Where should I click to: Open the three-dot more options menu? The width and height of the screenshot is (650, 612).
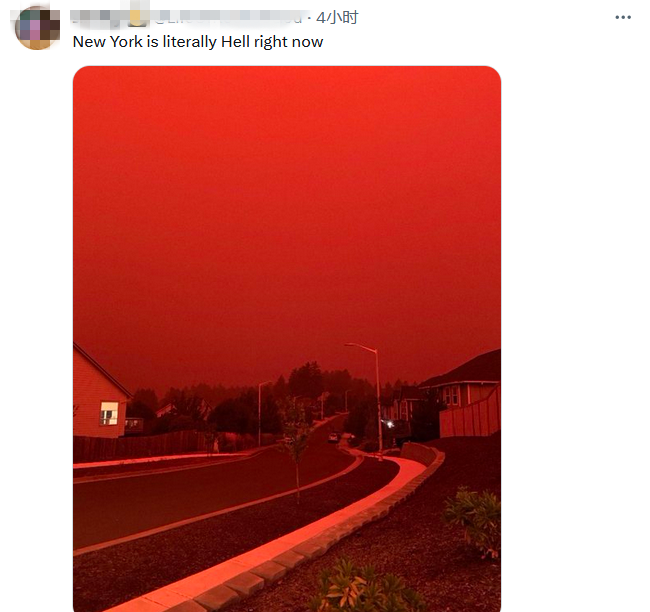623,17
